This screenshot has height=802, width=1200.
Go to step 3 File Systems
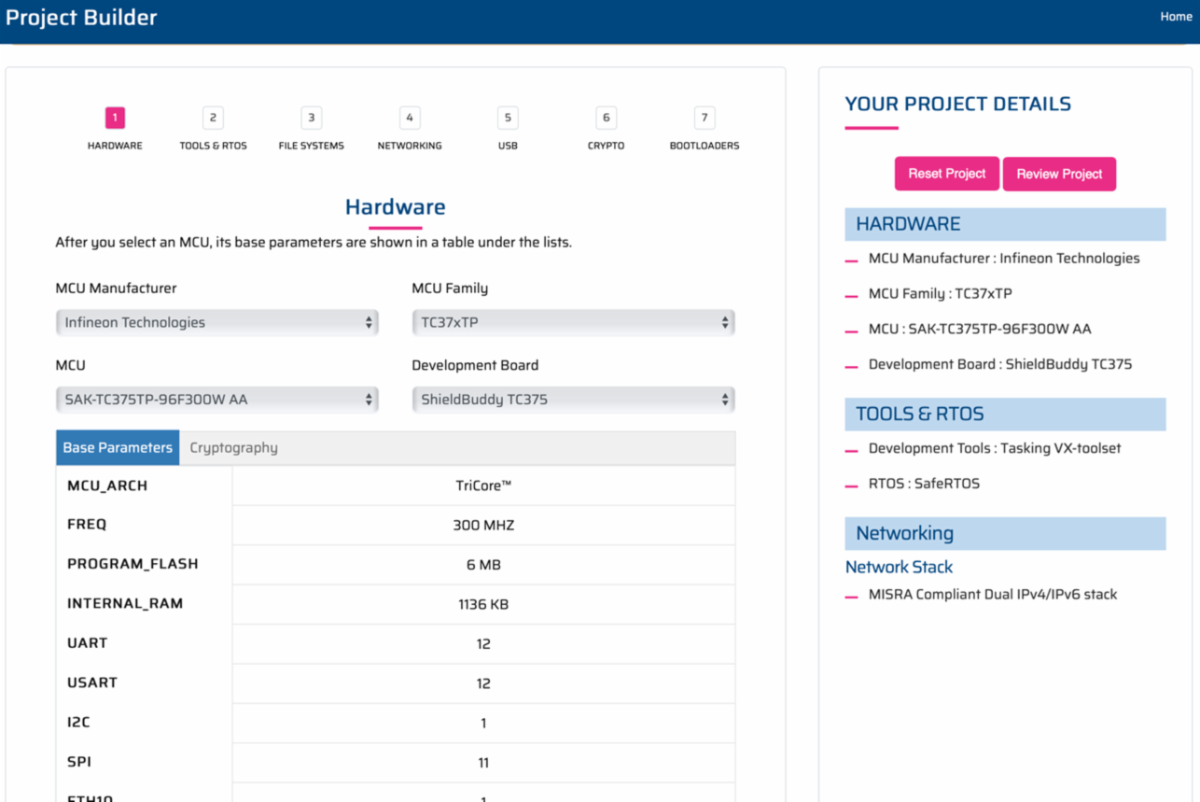tap(311, 118)
